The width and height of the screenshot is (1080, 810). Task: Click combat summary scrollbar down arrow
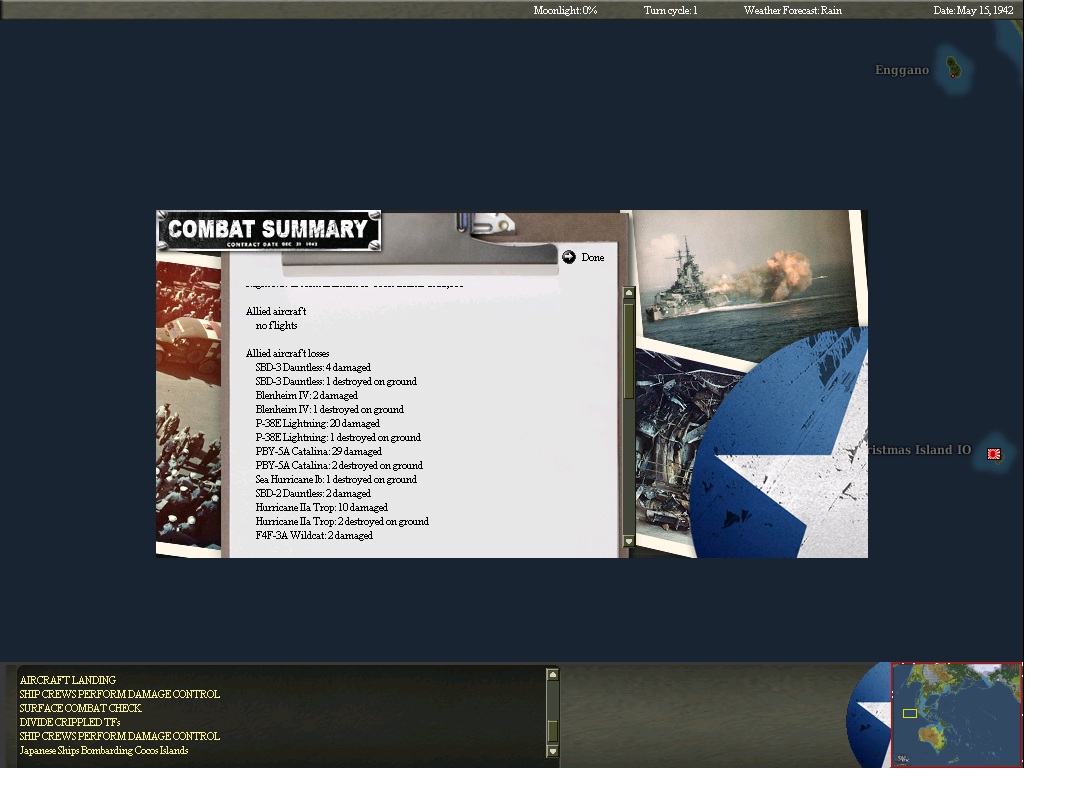(x=628, y=541)
